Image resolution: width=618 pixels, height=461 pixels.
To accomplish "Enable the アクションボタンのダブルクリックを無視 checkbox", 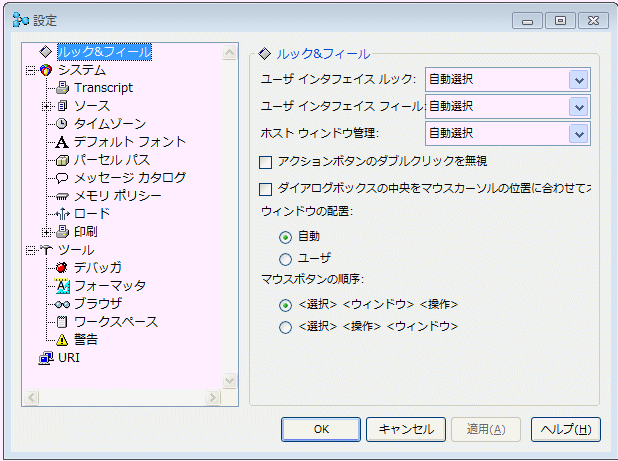I will 266,161.
